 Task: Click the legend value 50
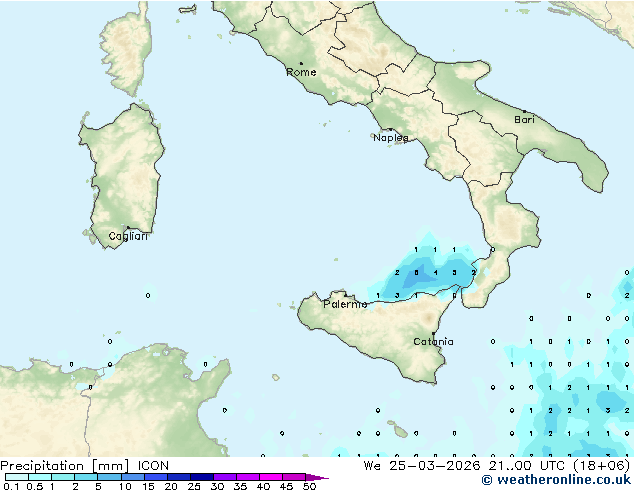click(309, 486)
